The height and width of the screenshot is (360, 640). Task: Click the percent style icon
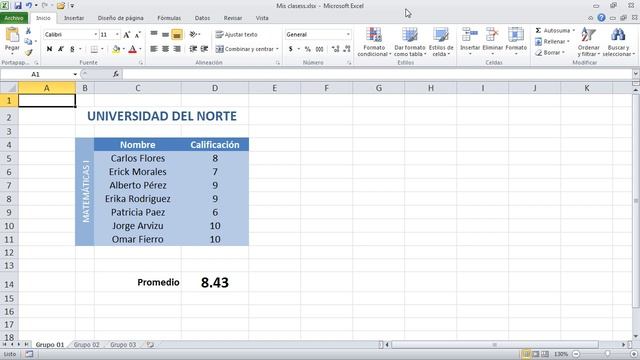tap(308, 49)
